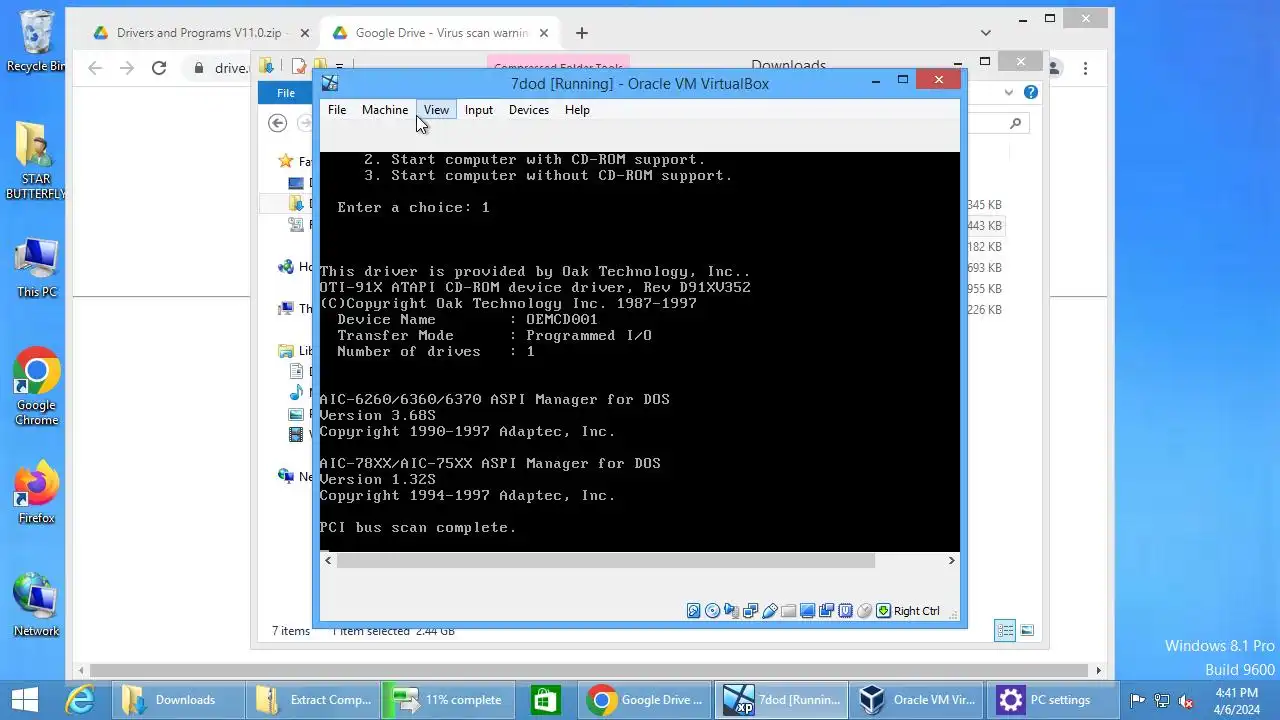Select the file sized 226 KB
1280x720 pixels.
984,310
